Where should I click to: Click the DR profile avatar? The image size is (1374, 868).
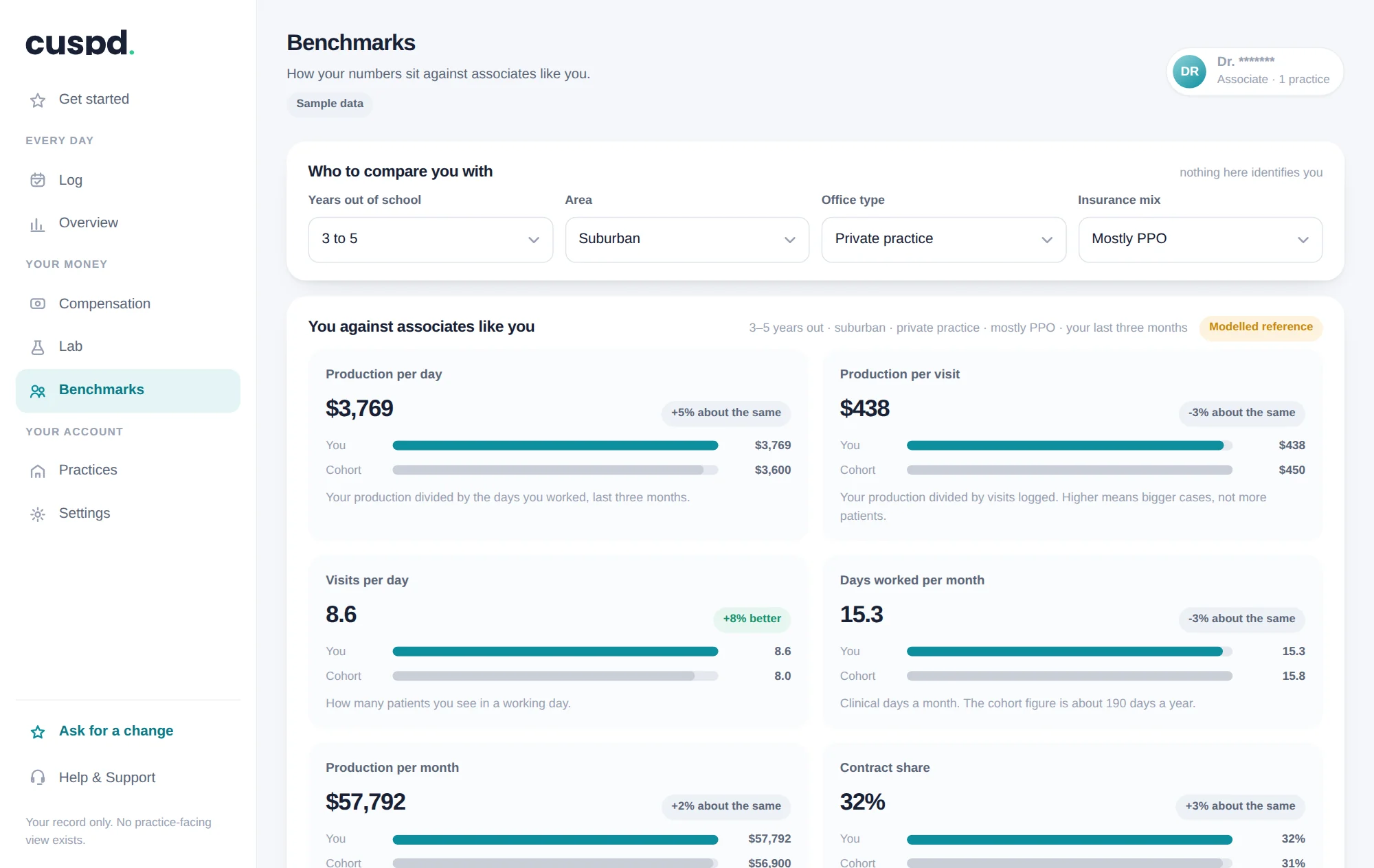[x=1189, y=71]
